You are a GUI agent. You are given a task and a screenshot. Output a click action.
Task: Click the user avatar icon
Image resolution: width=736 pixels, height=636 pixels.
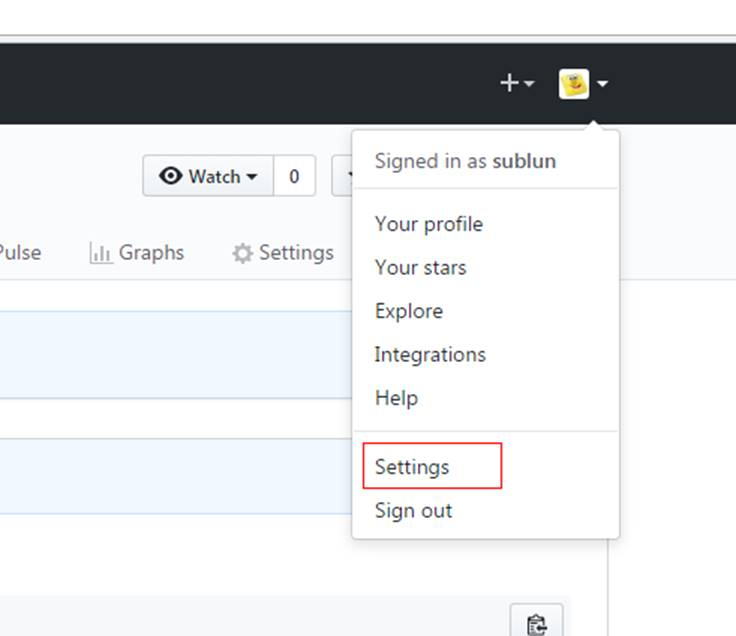tap(574, 84)
